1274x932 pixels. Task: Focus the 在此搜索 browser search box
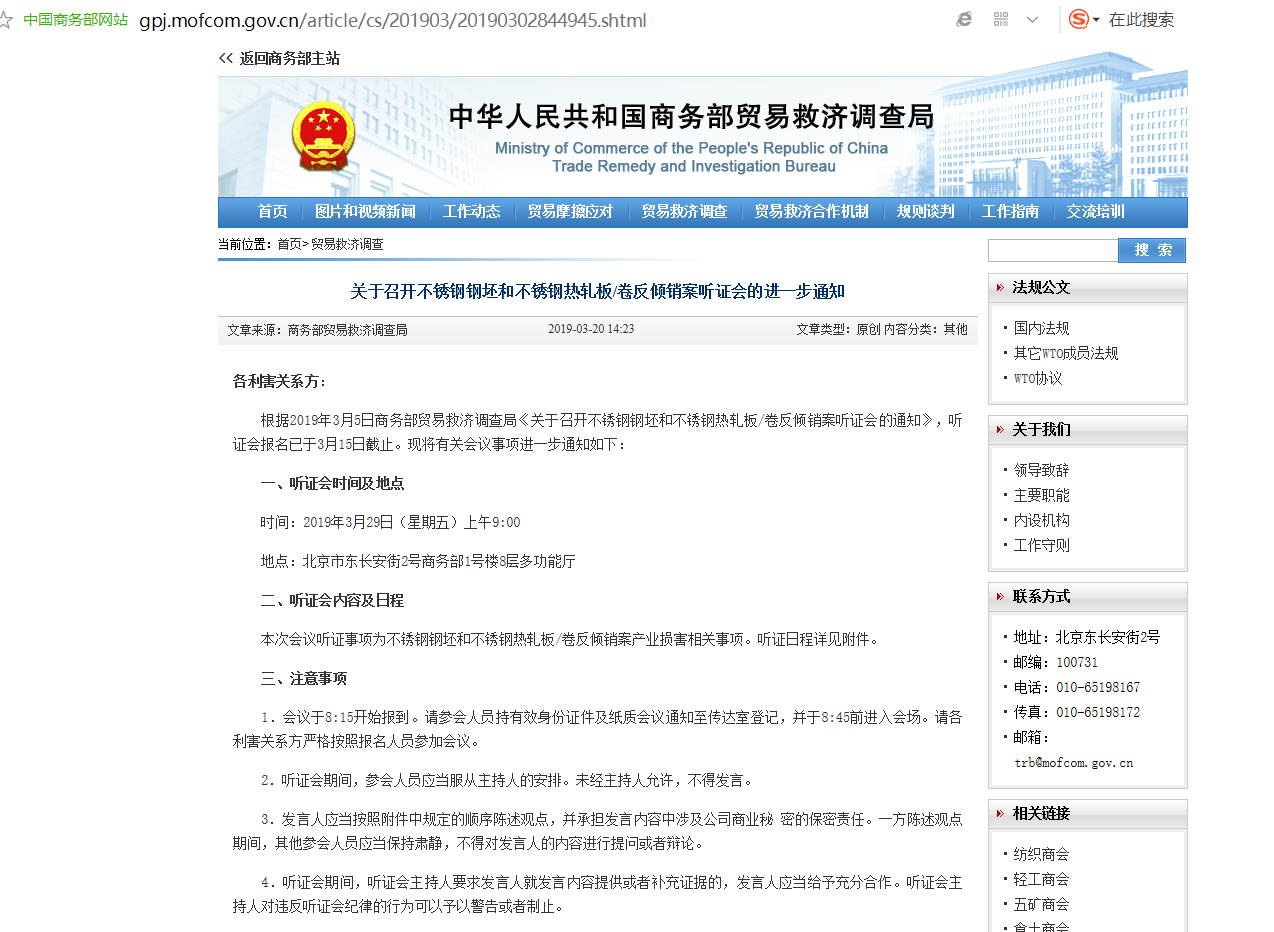coord(1141,20)
